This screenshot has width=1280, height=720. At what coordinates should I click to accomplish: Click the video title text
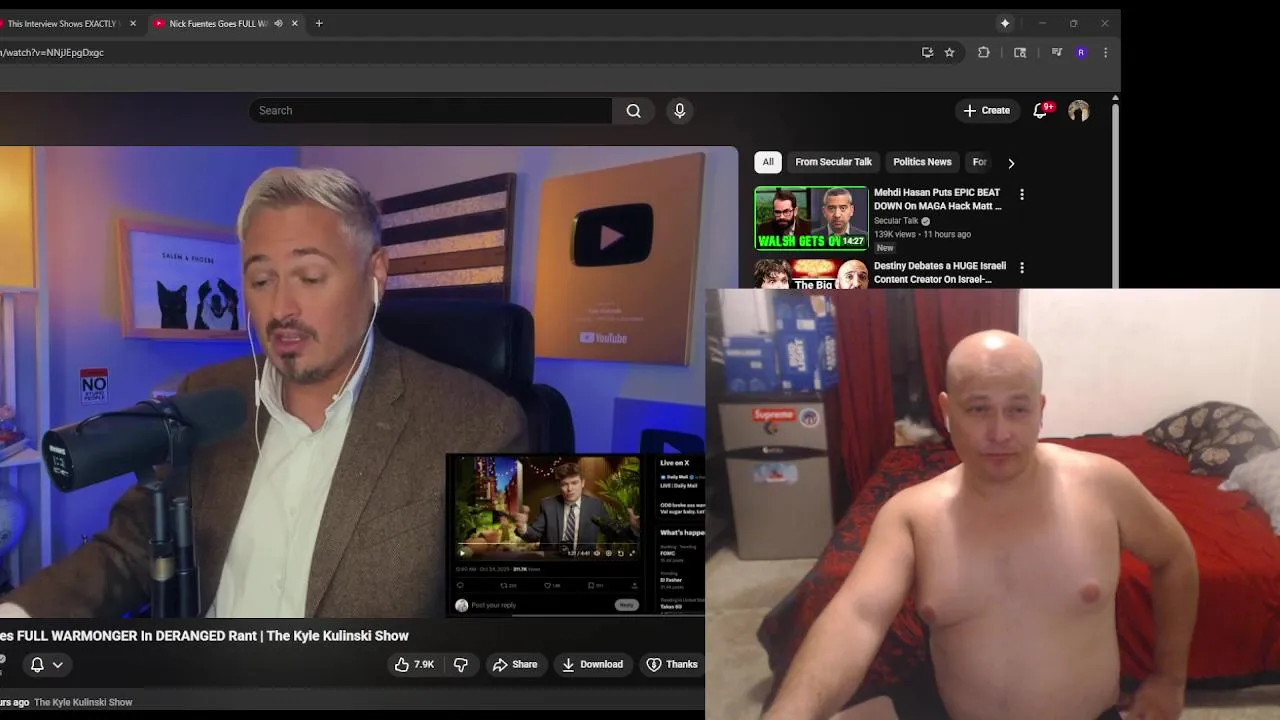coord(204,636)
